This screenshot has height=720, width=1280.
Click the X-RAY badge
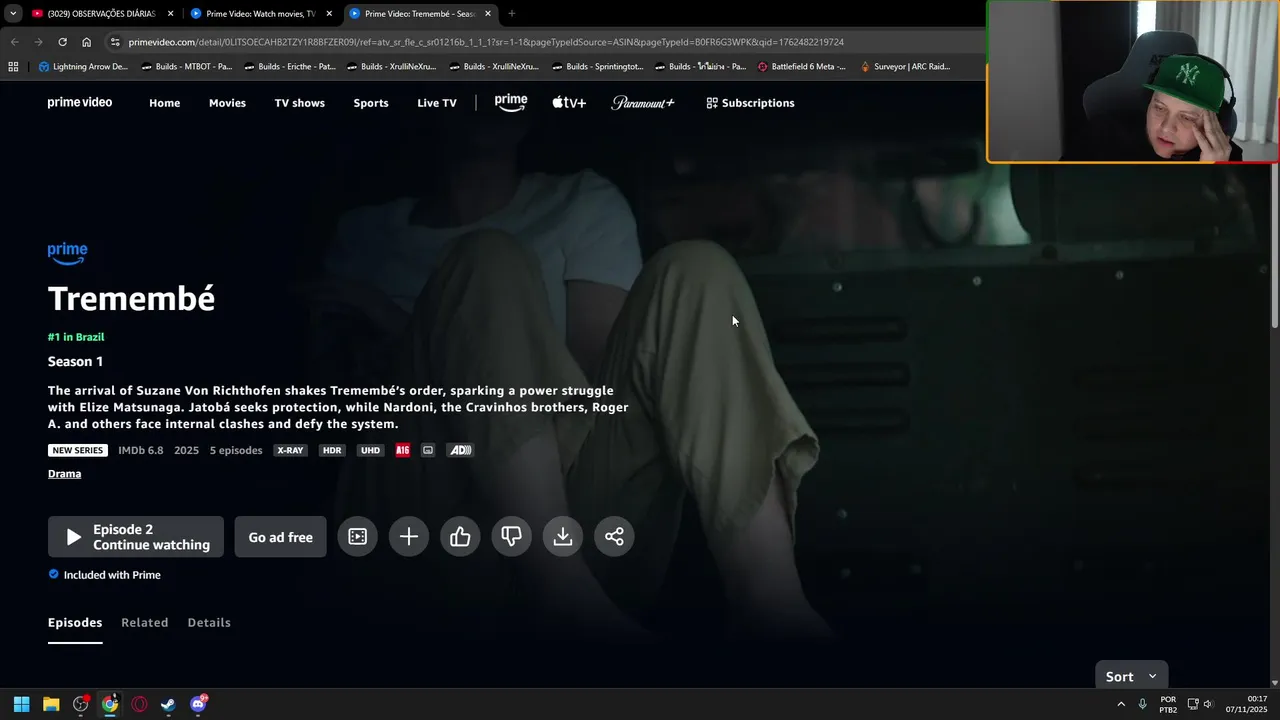[290, 450]
